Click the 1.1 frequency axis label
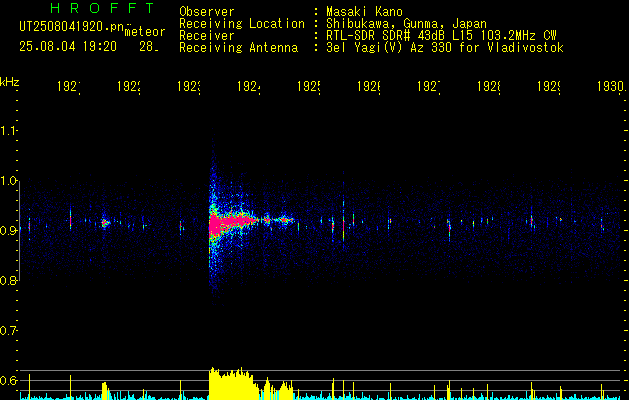This screenshot has width=629, height=400. click(x=9, y=131)
